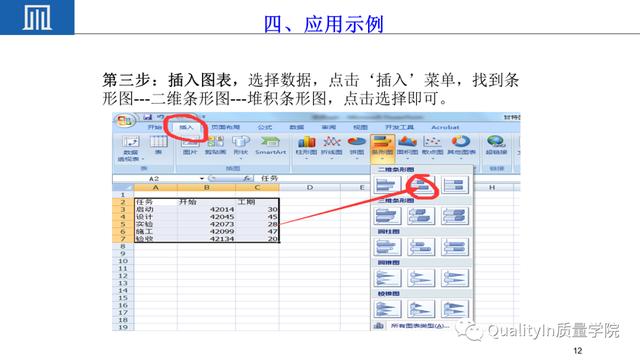
Task: Select row header 10
Action: pyautogui.click(x=123, y=261)
